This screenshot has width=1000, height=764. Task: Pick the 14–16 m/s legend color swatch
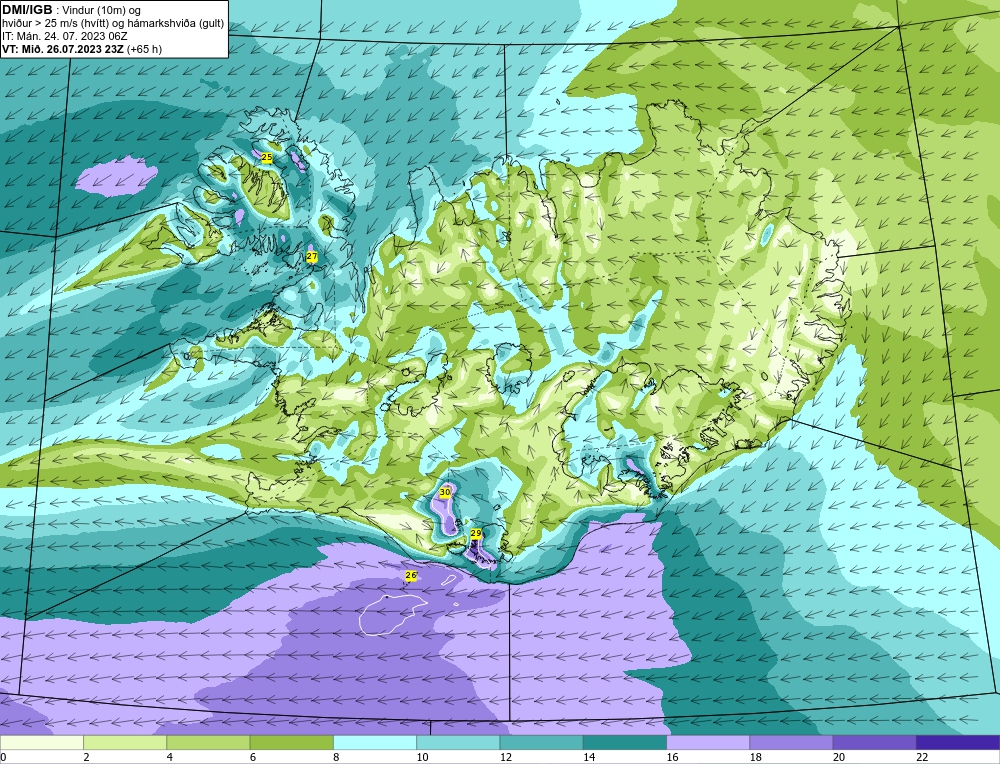click(624, 743)
